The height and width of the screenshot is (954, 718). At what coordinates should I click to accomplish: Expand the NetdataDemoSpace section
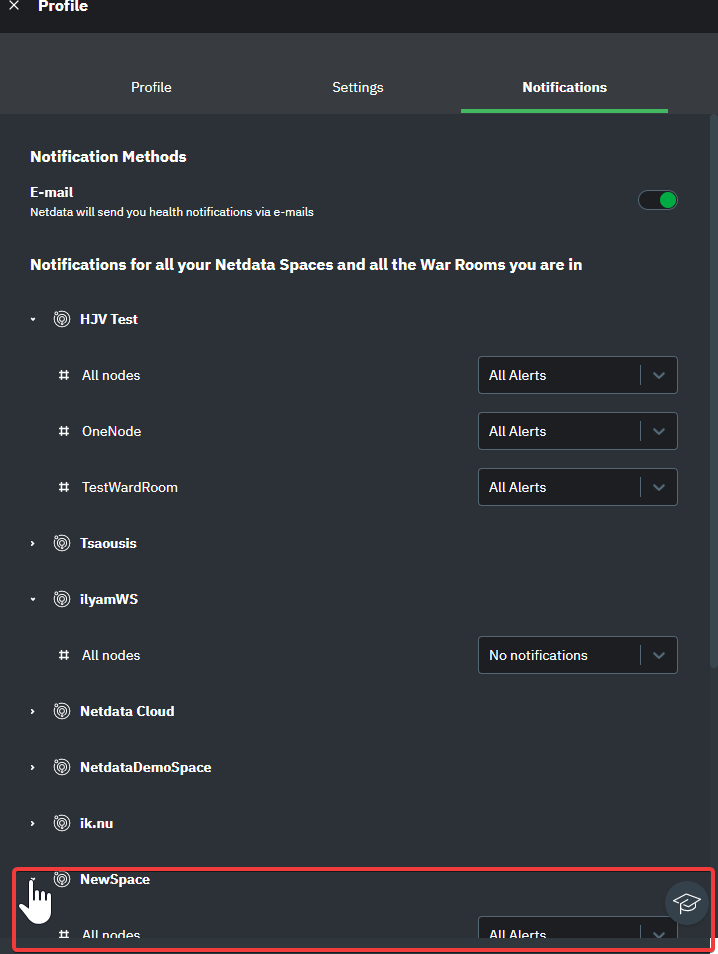33,767
